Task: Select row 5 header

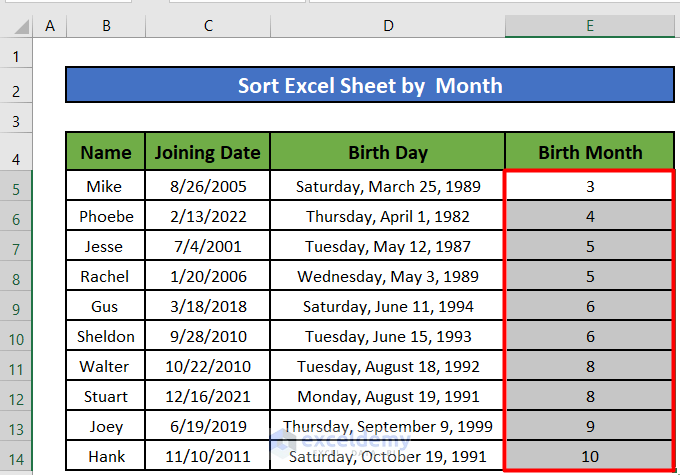Action: (x=17, y=187)
